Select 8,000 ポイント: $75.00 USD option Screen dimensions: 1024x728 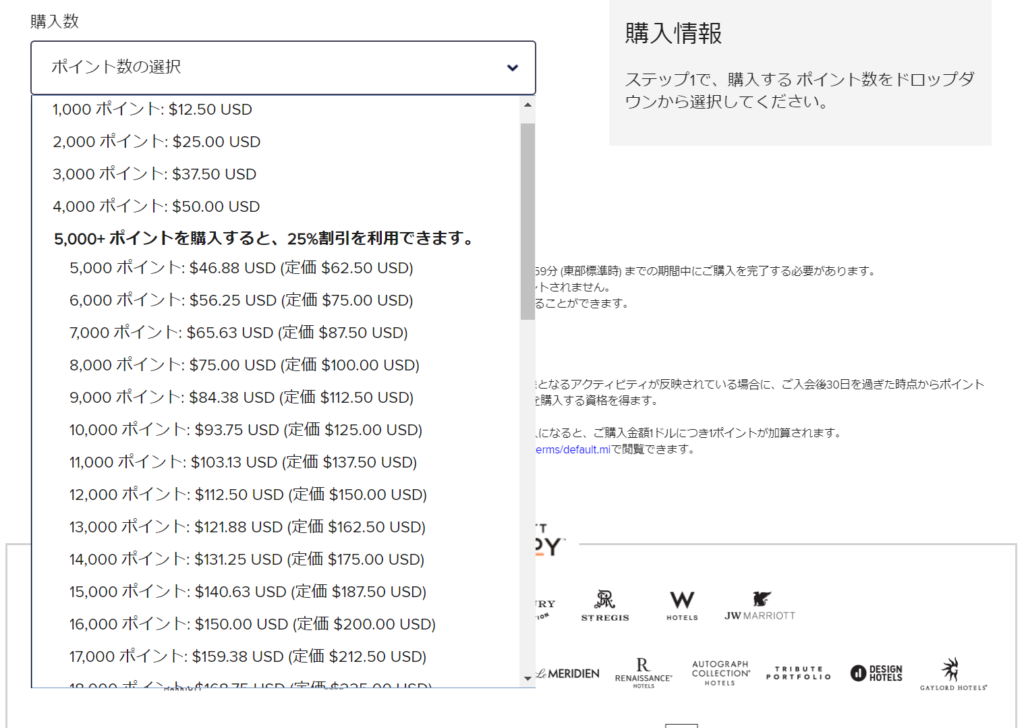tap(244, 365)
